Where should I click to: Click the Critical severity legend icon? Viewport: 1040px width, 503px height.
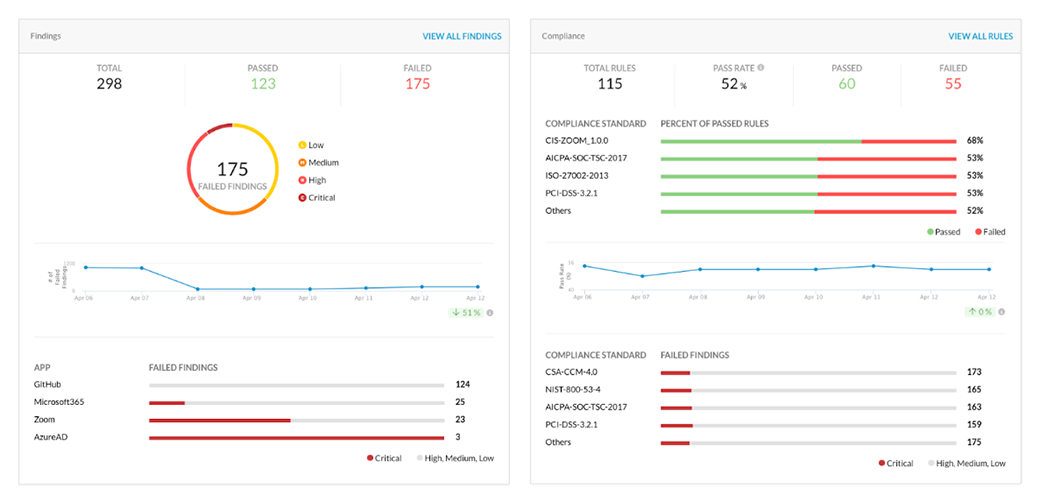click(x=302, y=198)
